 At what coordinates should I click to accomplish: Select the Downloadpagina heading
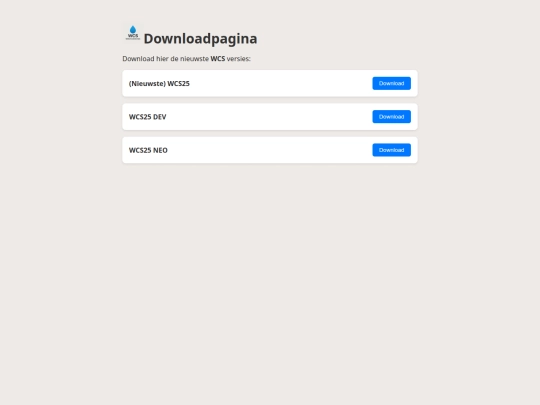click(x=200, y=39)
